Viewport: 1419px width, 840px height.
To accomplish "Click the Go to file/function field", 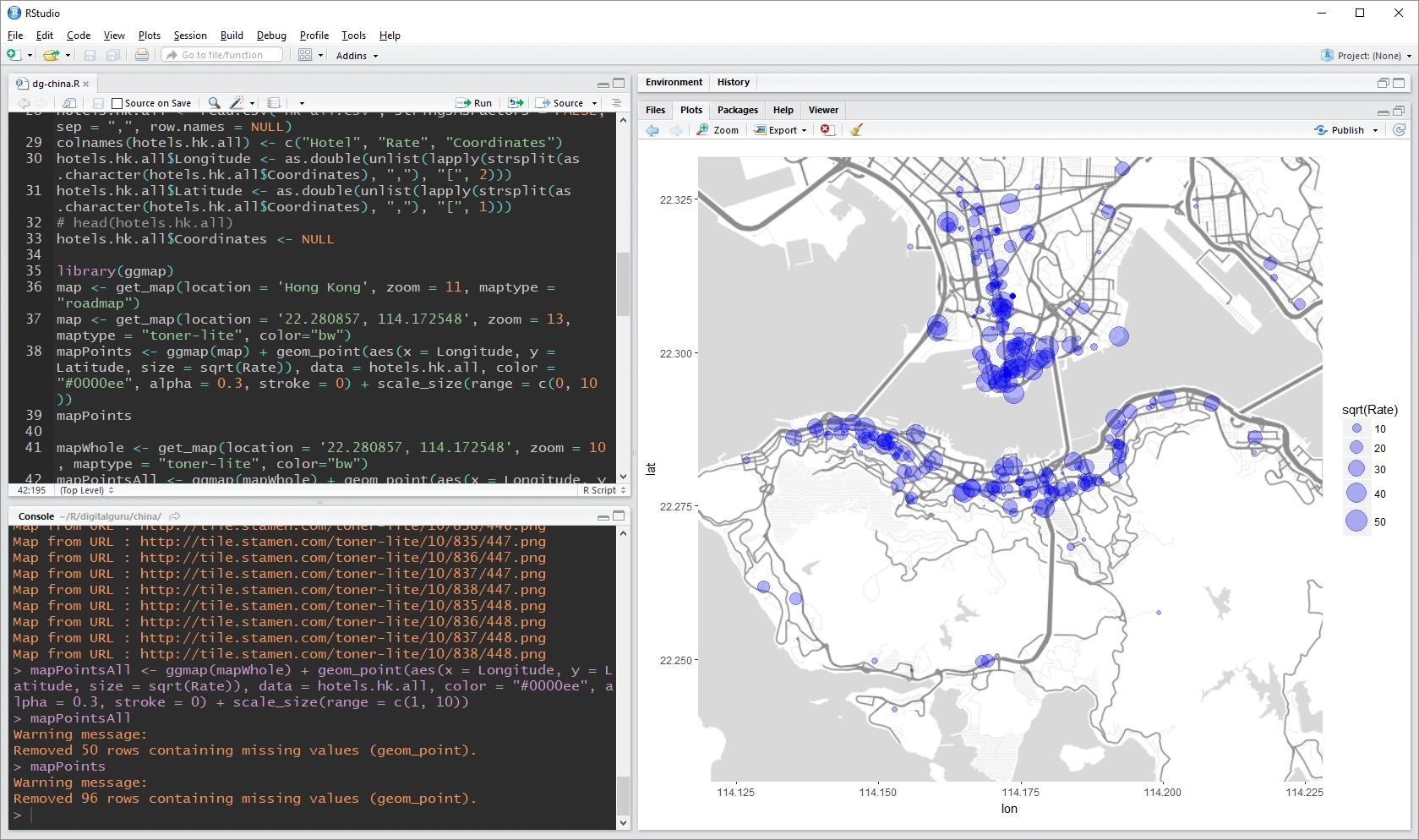I will tap(223, 55).
